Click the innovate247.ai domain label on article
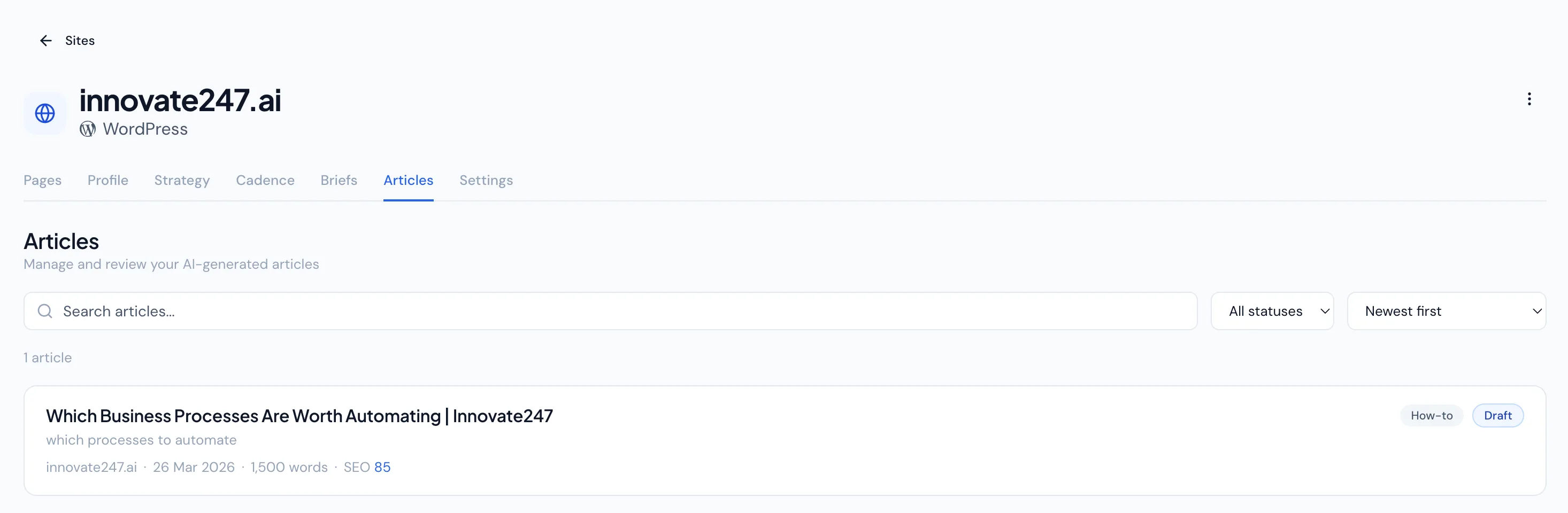1568x513 pixels. (91, 468)
